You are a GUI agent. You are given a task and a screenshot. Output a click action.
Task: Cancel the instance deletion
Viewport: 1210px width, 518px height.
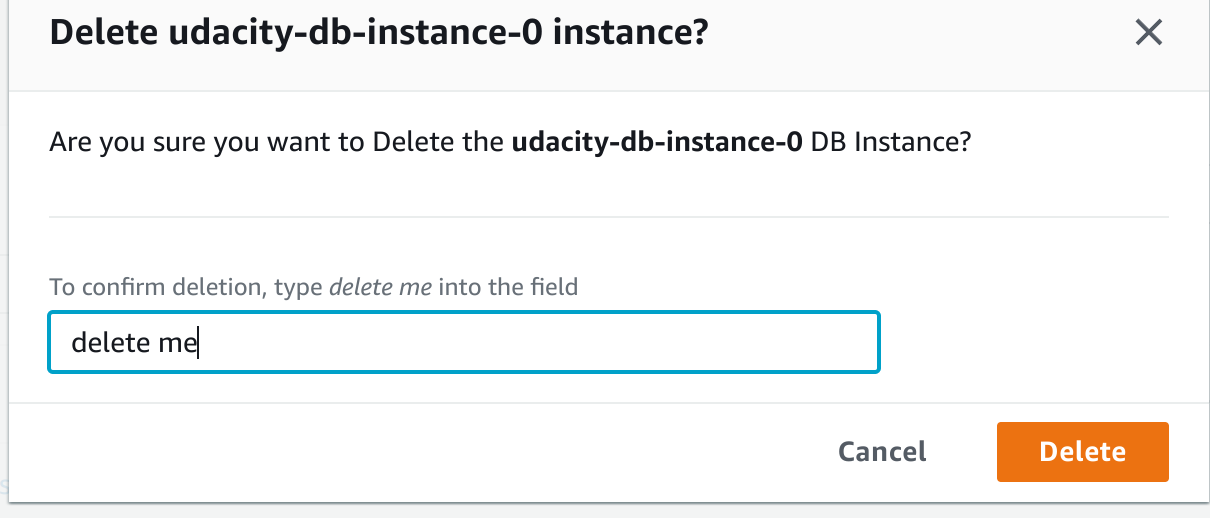[x=882, y=451]
